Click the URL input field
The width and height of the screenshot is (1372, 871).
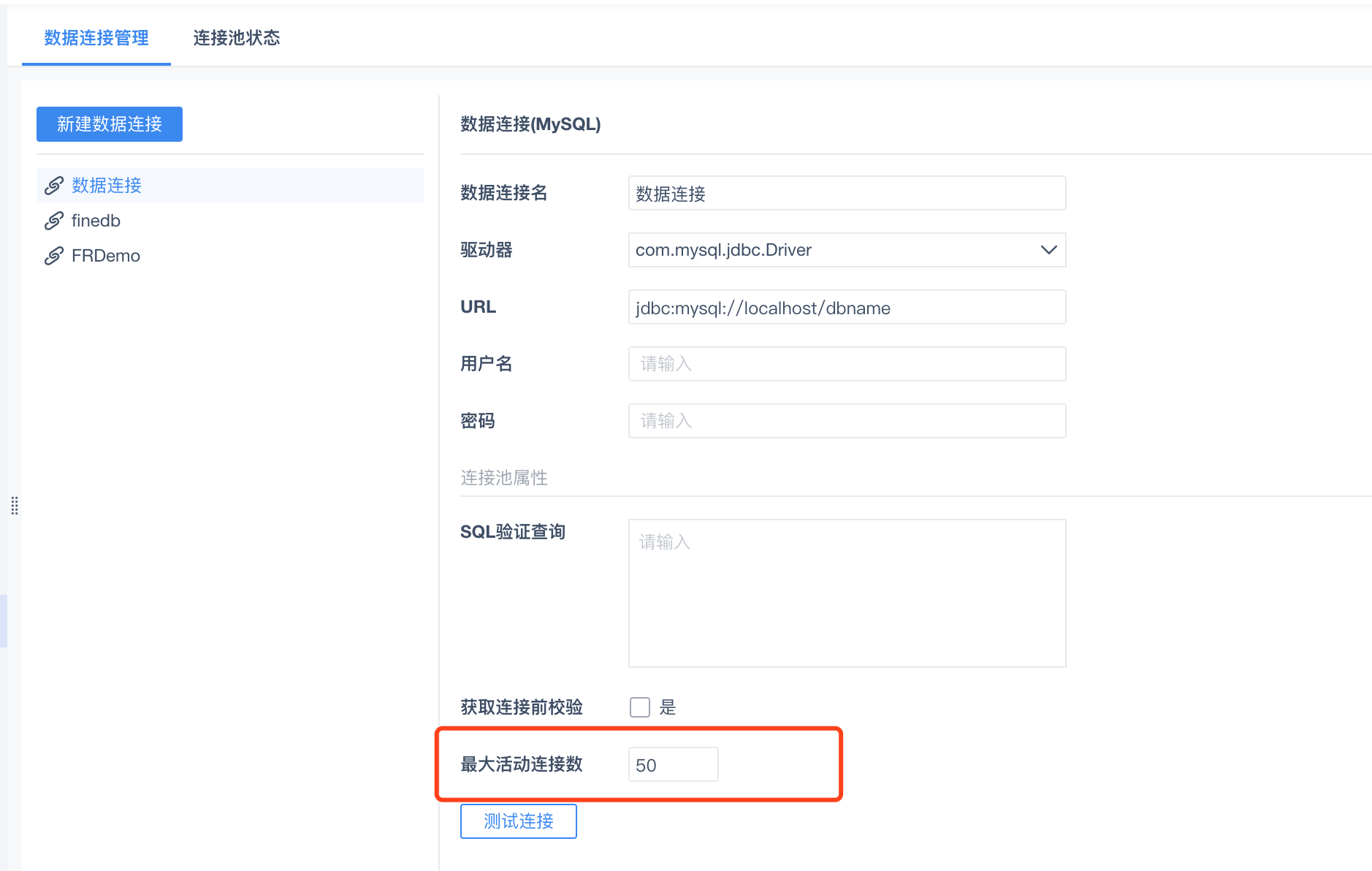[x=847, y=307]
